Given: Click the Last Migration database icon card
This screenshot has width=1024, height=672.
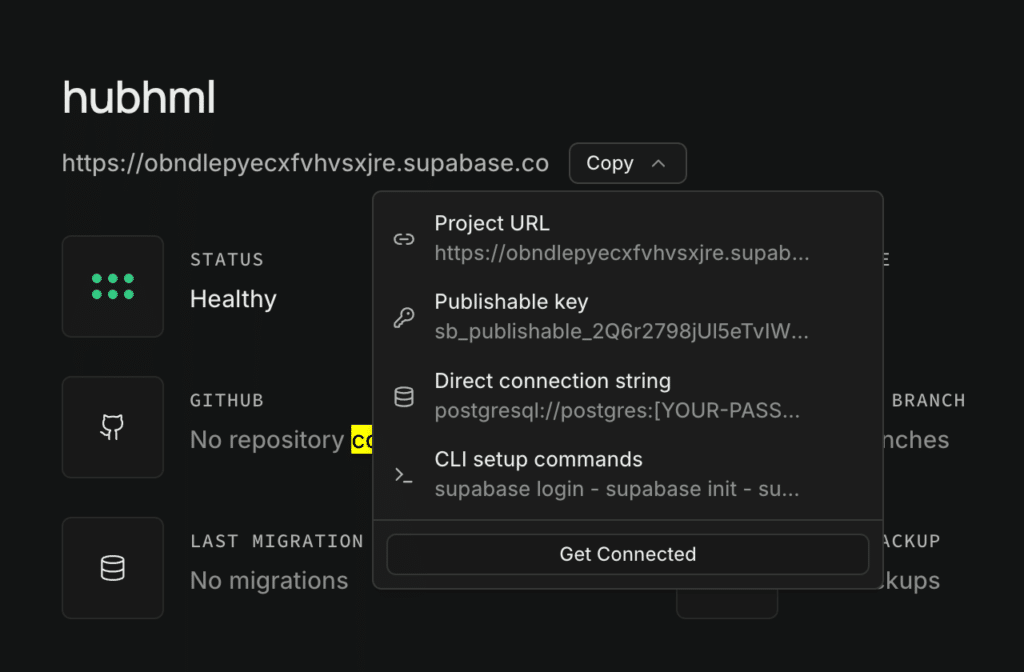Looking at the screenshot, I should coord(112,568).
